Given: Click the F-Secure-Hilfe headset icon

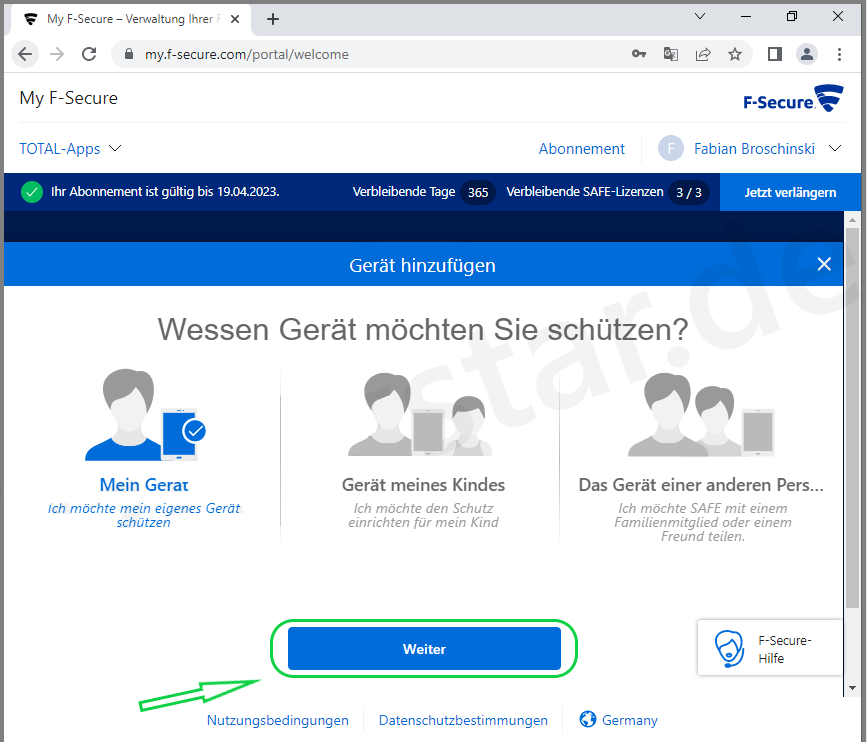Looking at the screenshot, I should click(x=729, y=649).
